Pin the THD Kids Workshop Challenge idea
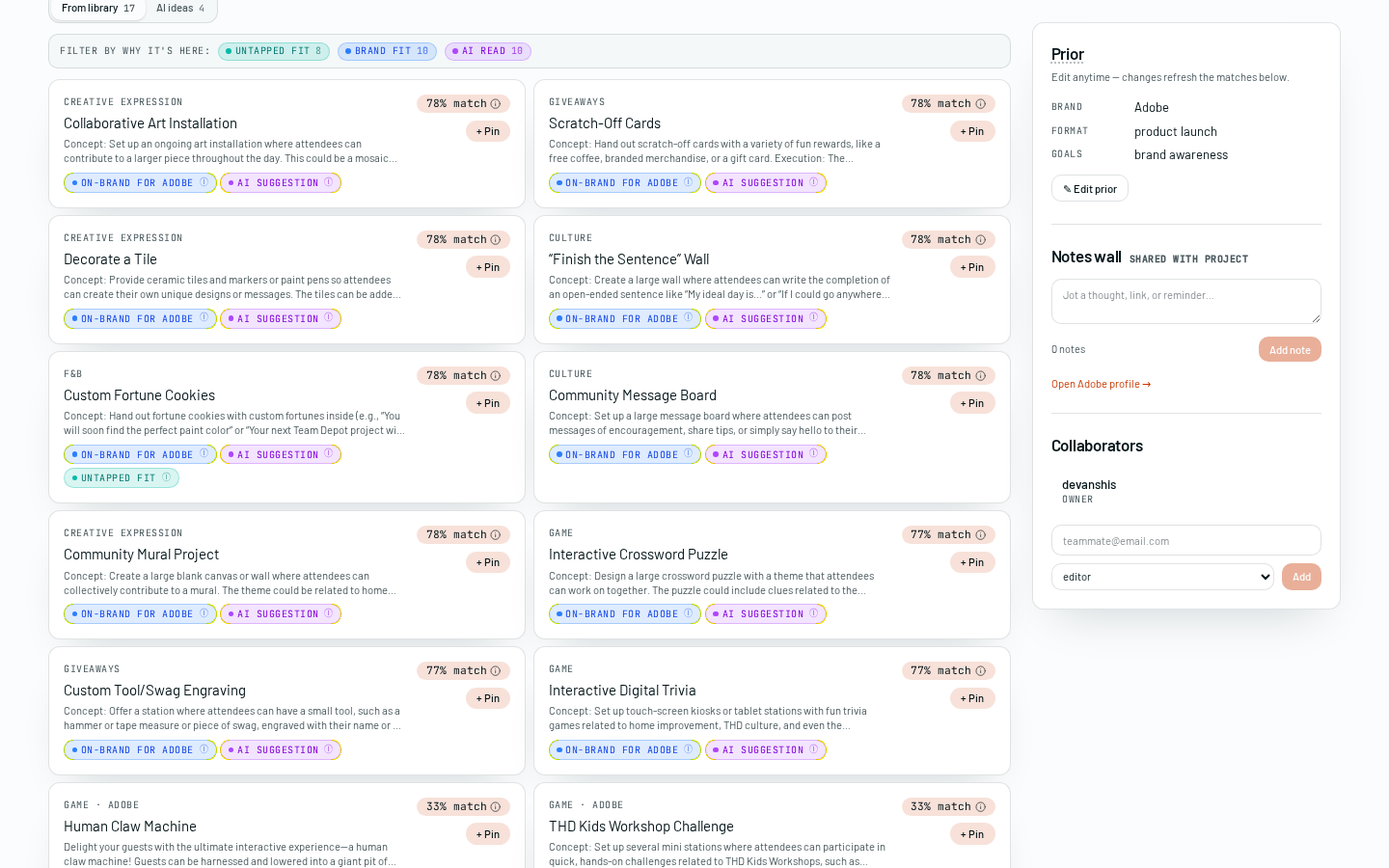Viewport: 1389px width, 868px height. 972,834
